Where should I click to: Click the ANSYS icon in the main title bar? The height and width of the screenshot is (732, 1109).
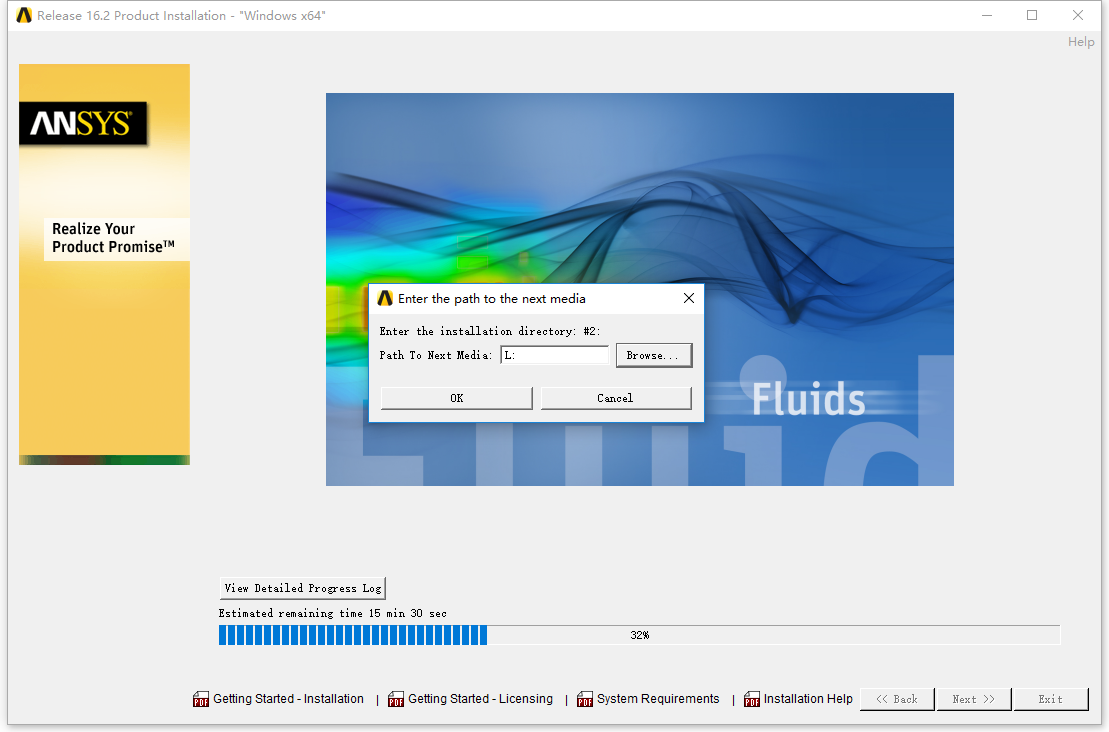coord(24,16)
